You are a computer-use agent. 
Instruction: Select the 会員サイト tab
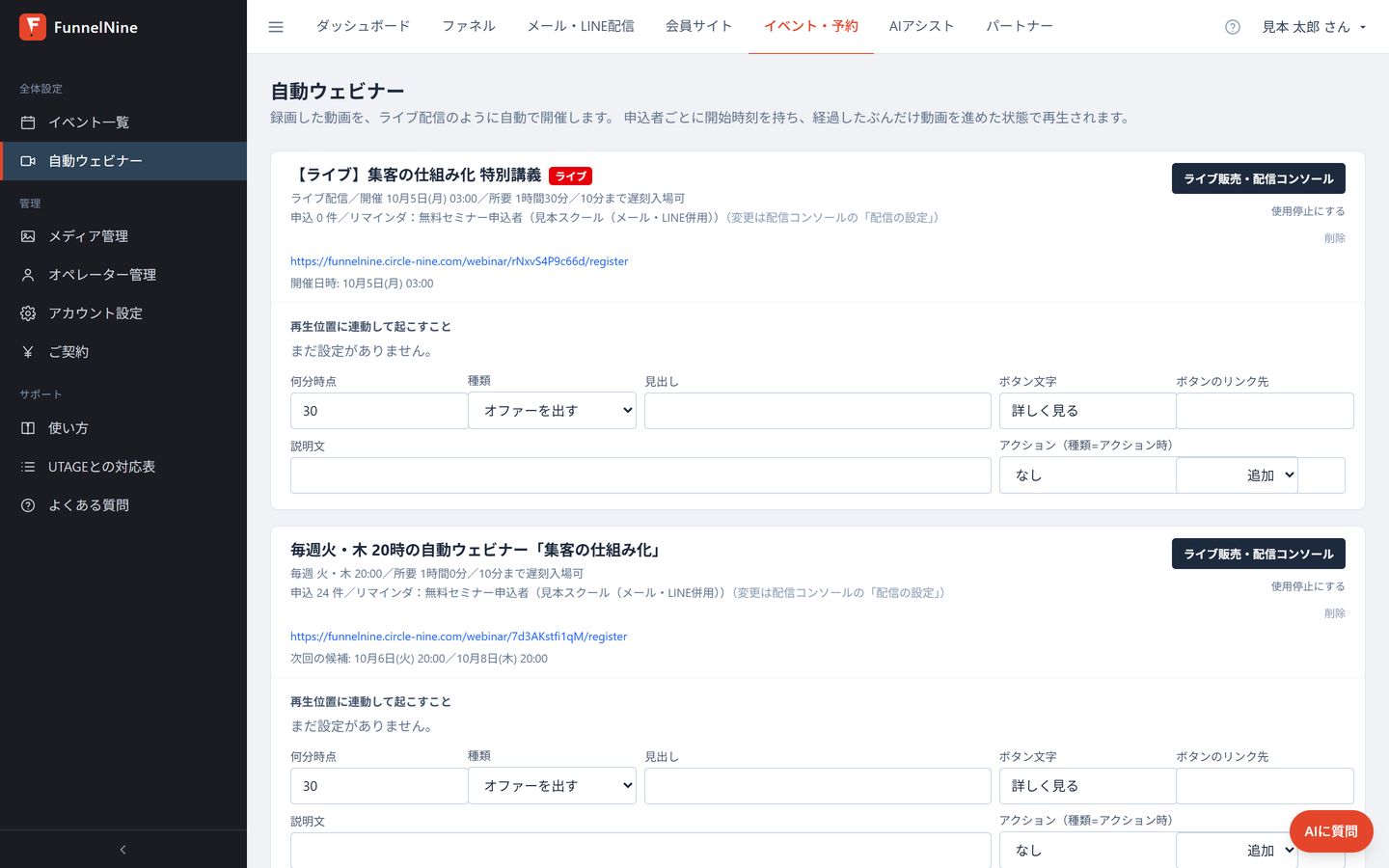pos(699,26)
